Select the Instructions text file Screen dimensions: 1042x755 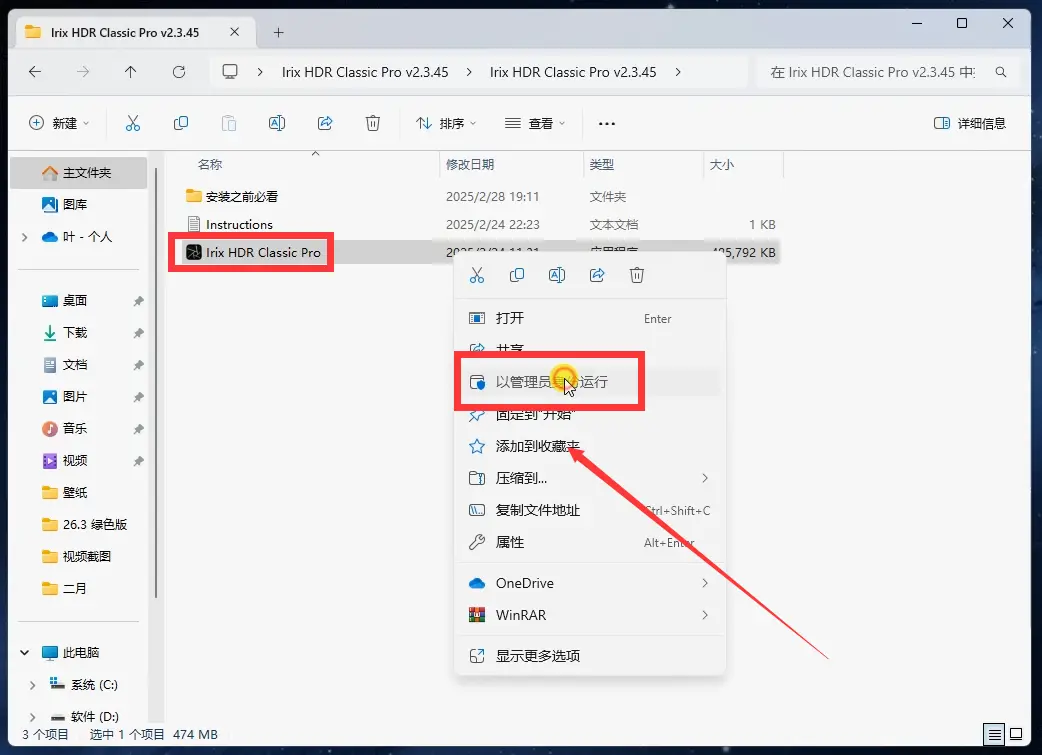[x=239, y=225]
